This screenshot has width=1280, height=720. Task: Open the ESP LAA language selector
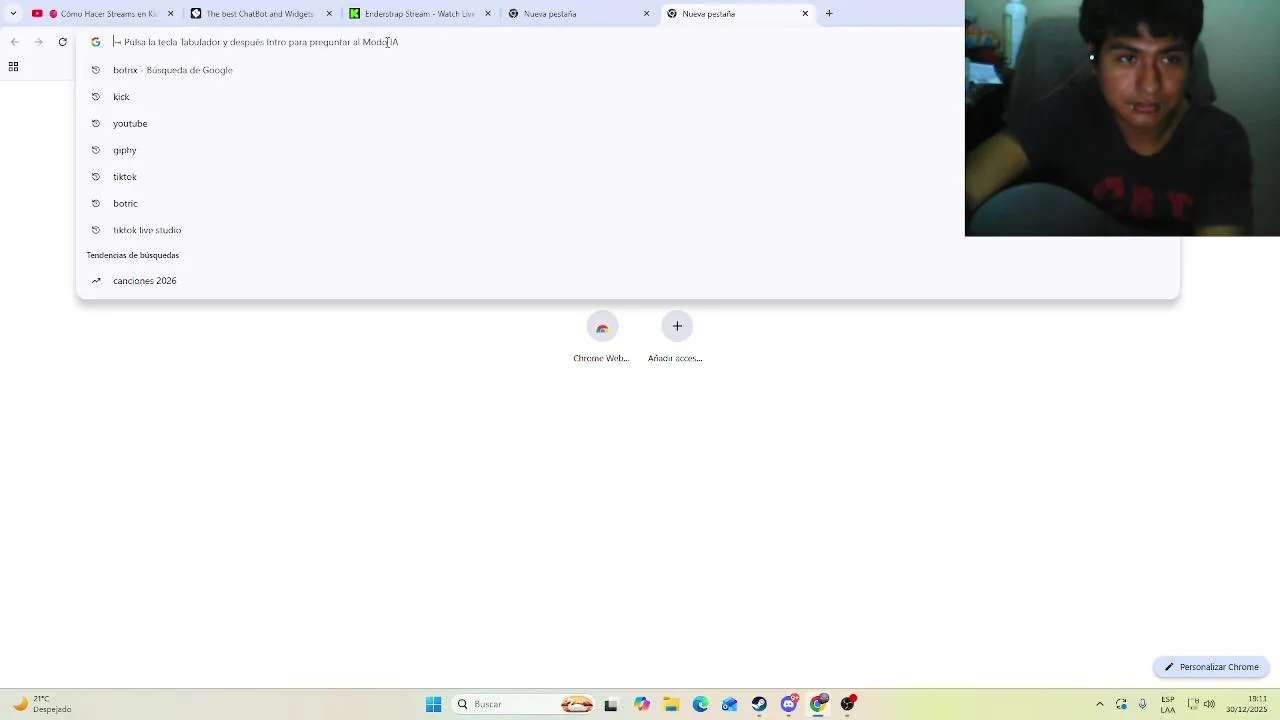1167,704
